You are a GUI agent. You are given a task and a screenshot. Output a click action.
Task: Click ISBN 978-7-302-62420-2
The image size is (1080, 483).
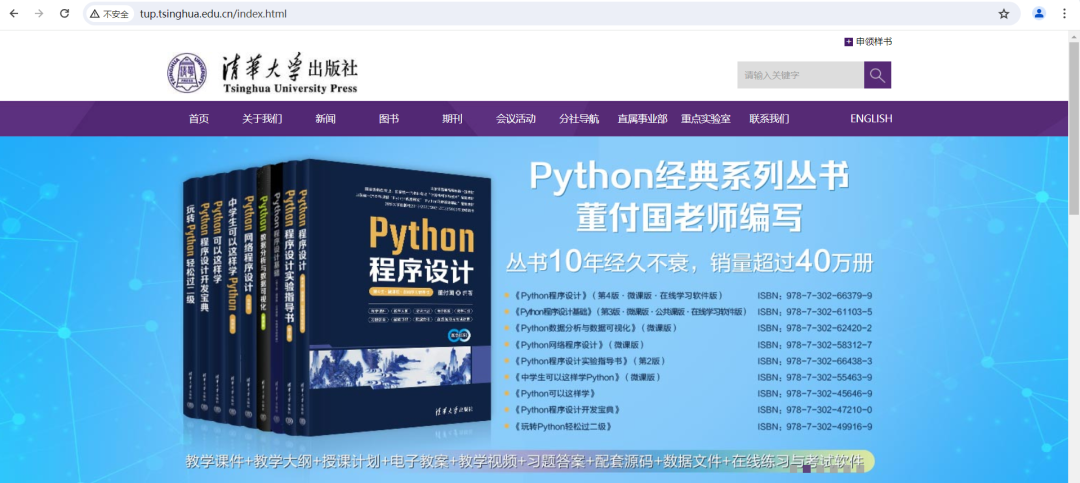pyautogui.click(x=815, y=328)
